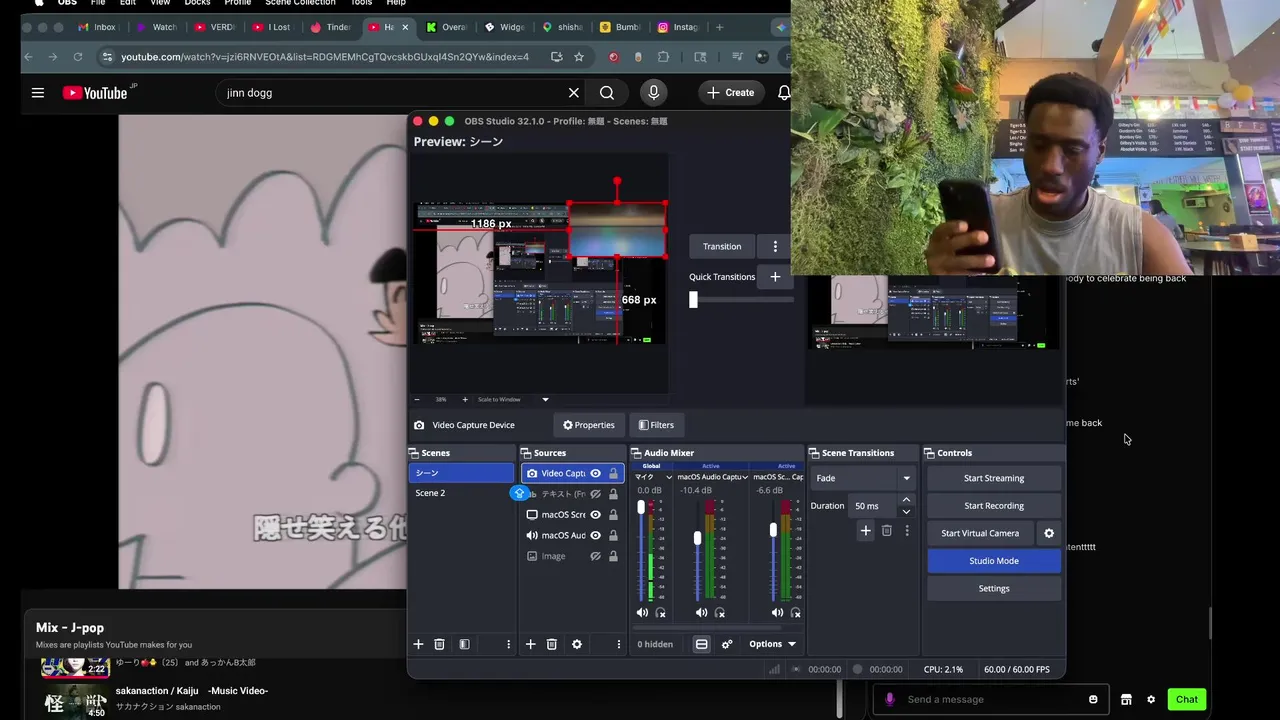
Task: Open the Scale to Window dropdown
Action: 545,399
